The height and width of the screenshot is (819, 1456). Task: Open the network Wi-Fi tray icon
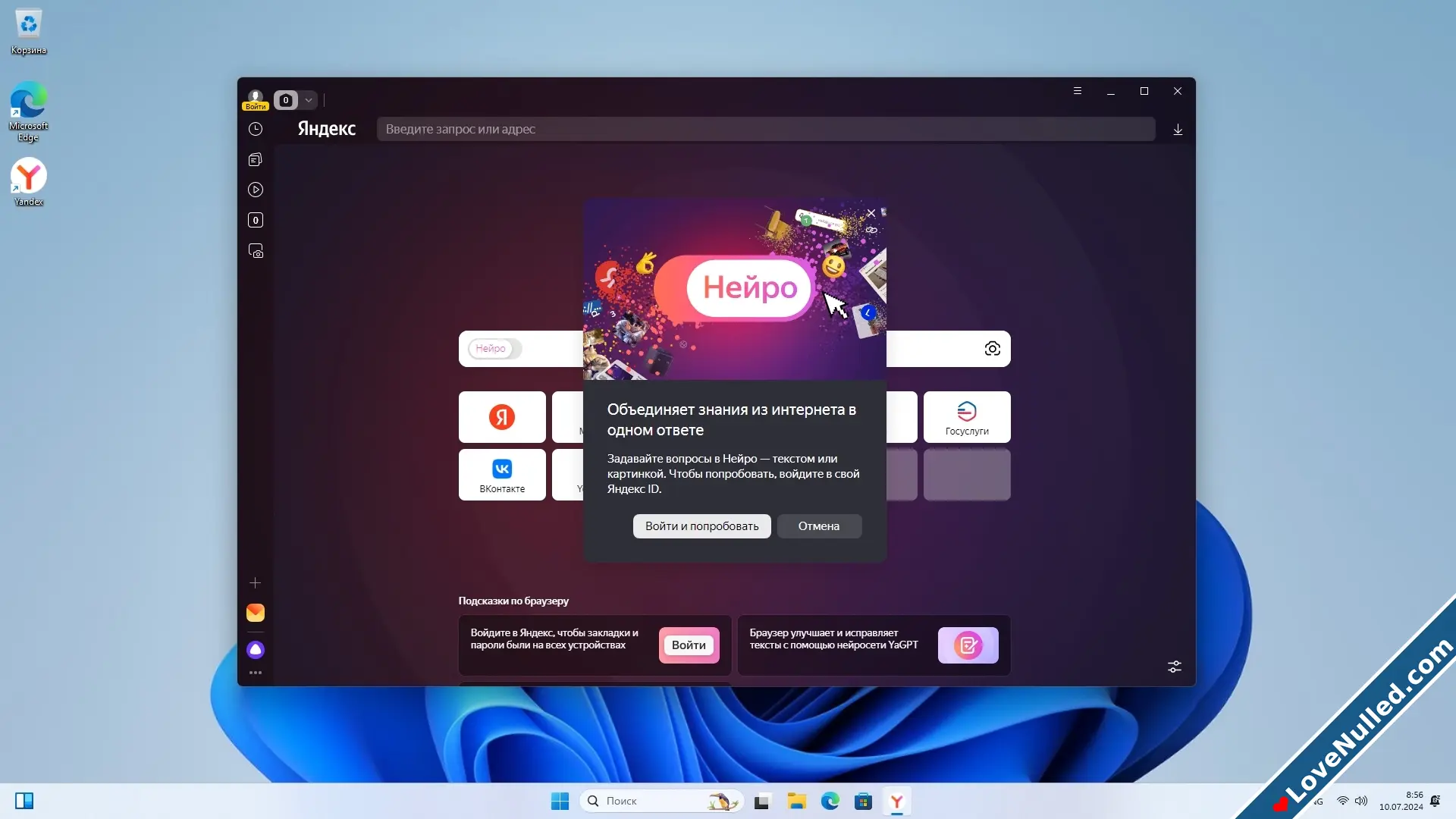point(1343,801)
